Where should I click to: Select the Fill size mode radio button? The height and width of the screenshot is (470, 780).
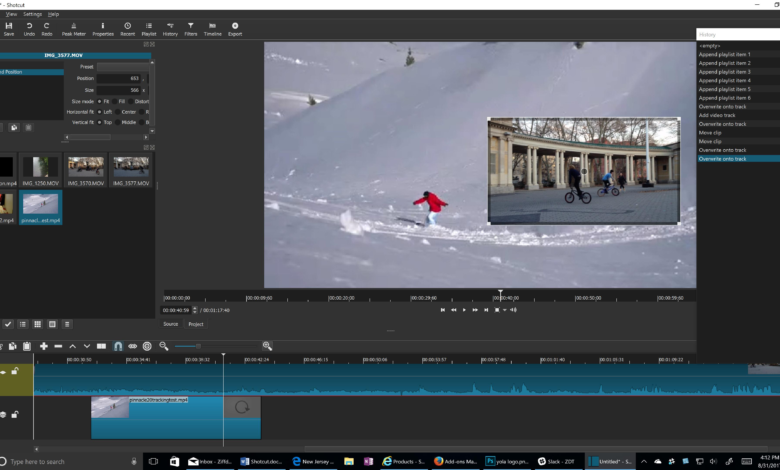[x=117, y=101]
